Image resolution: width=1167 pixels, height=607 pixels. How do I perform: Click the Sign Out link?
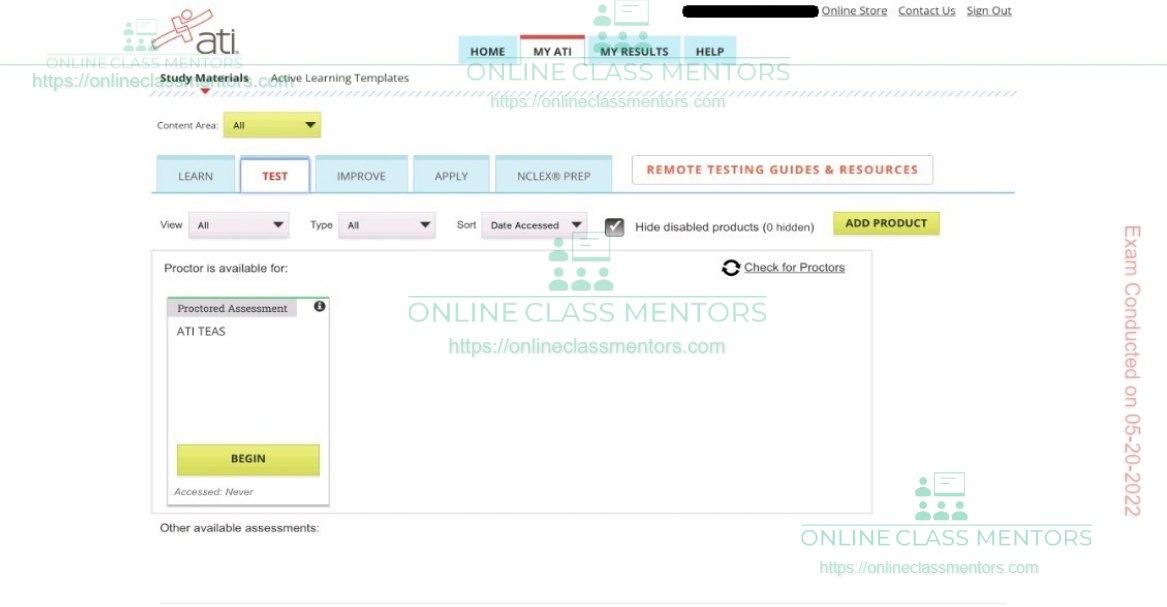coord(988,11)
